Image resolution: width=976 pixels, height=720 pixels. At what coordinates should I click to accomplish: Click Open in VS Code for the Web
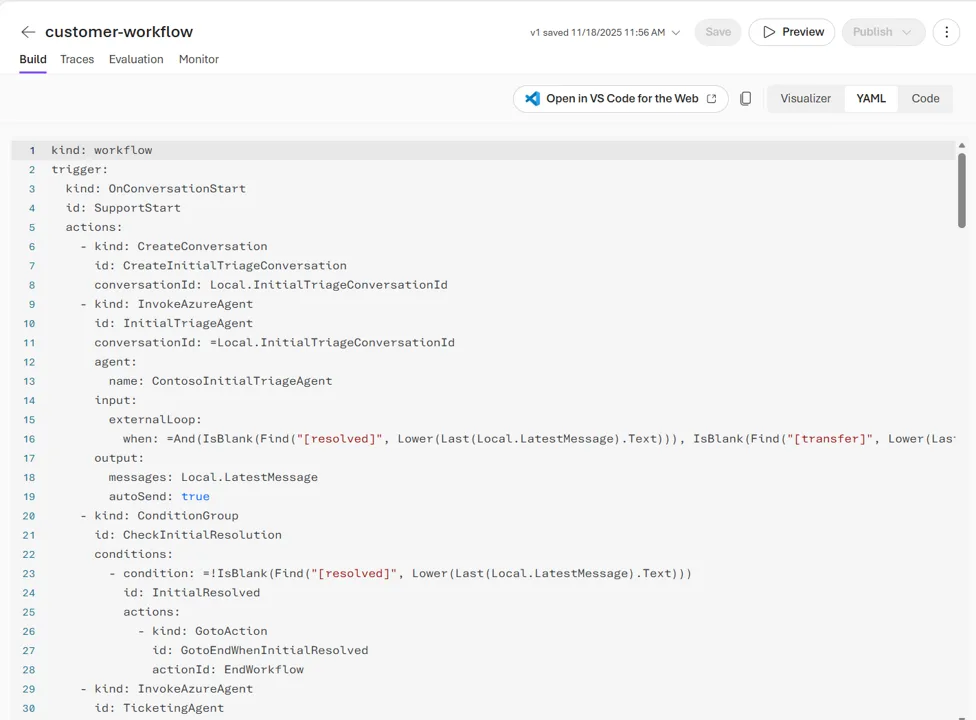621,99
